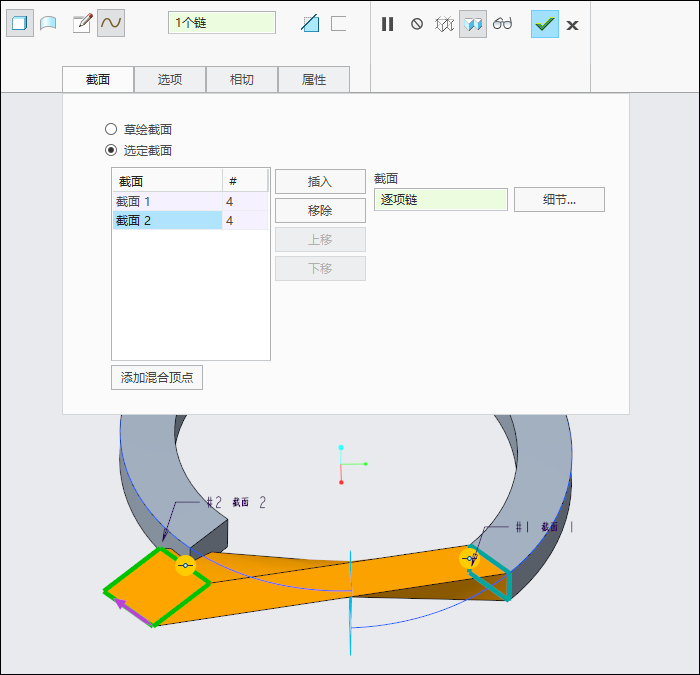The image size is (700, 675).
Task: Cancel the feature with the X
Action: pos(572,25)
